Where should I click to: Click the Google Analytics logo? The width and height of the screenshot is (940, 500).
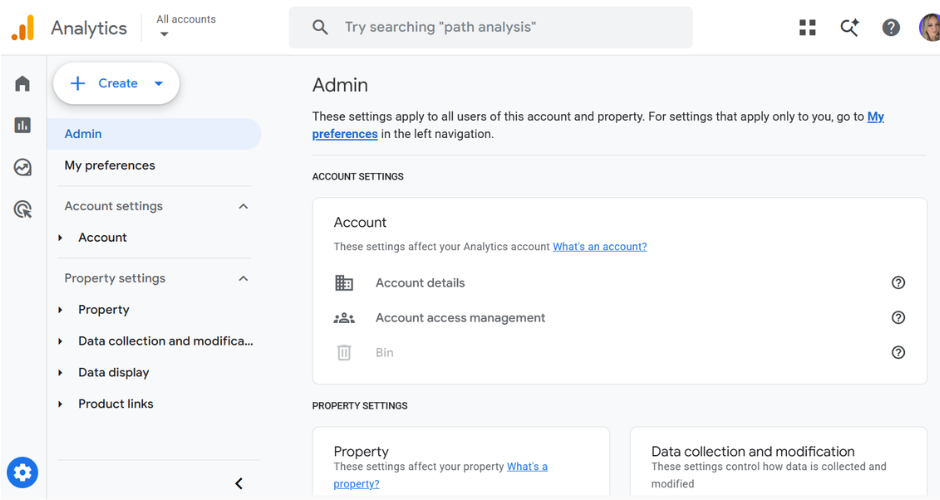[23, 28]
